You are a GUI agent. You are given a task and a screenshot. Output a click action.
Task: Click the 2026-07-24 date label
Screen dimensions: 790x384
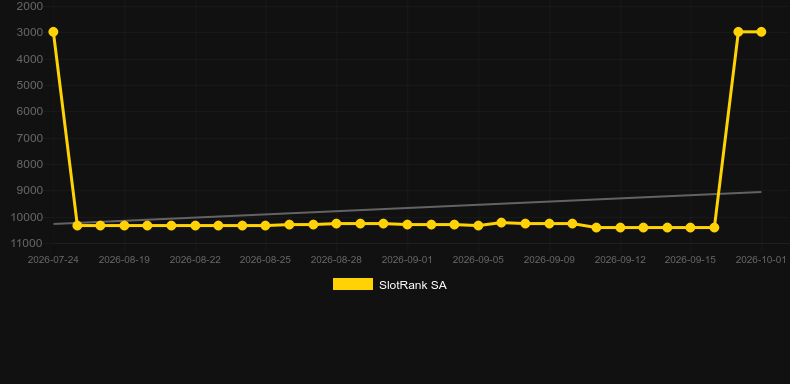click(53, 260)
